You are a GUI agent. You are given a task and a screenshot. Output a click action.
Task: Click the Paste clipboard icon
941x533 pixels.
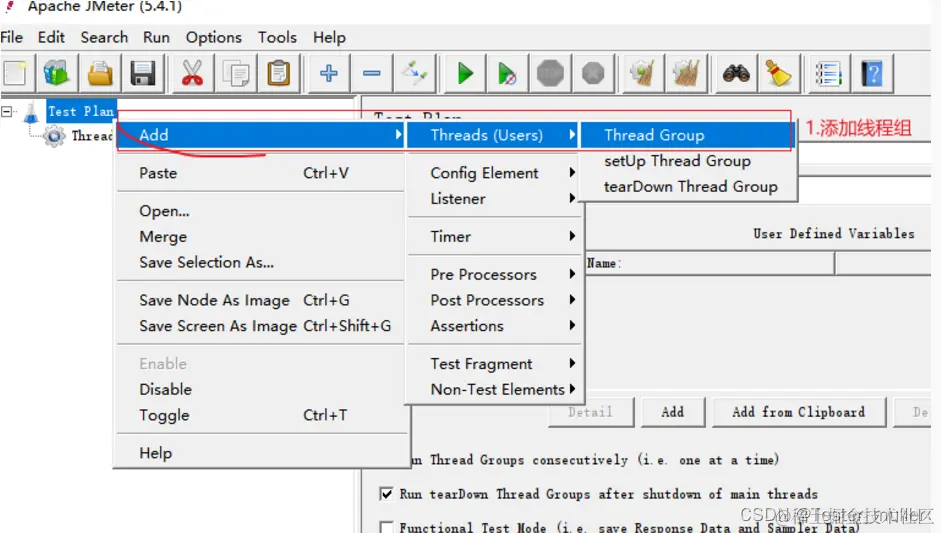tap(278, 73)
